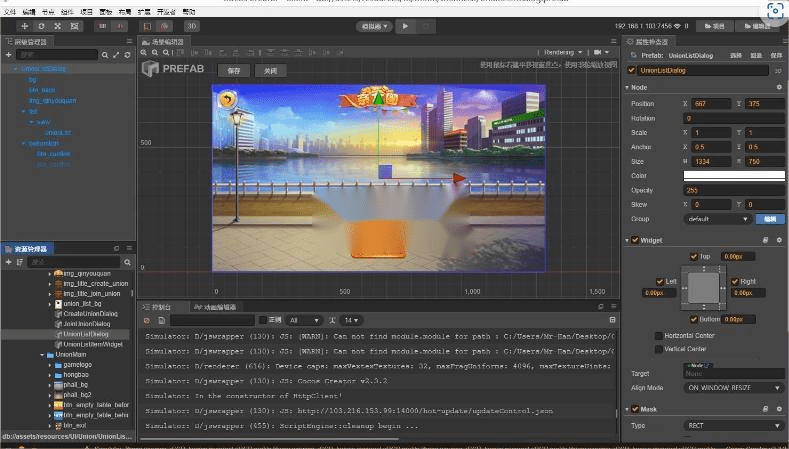Toggle the UnionListDialog node active checkbox
Viewport: 789px width, 449px height.
coord(632,70)
